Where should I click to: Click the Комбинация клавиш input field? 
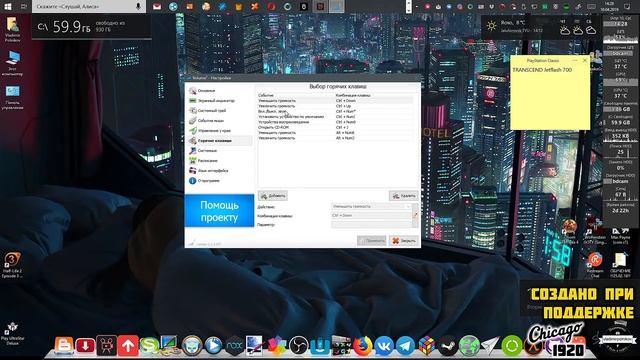pyautogui.click(x=371, y=215)
